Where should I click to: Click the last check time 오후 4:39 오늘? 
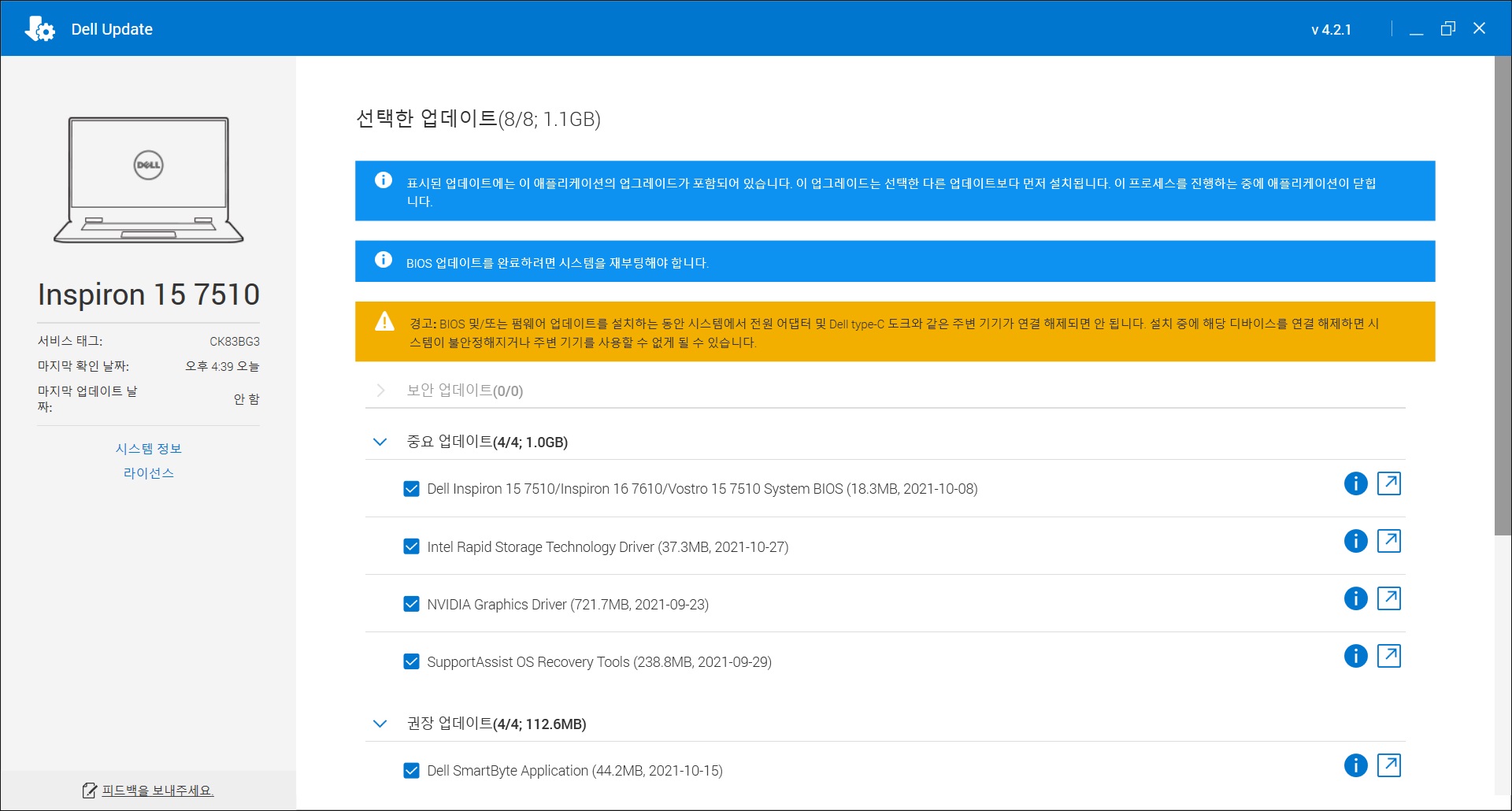[222, 366]
